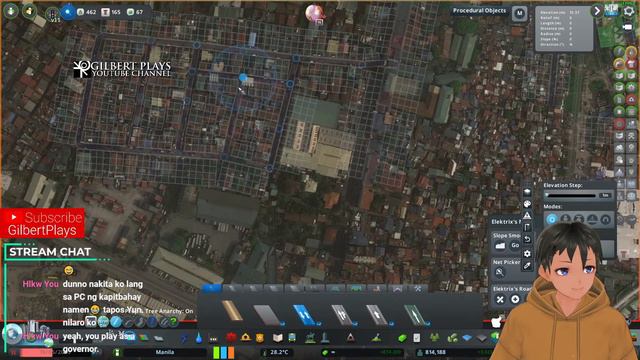Click the Procedural Objects label button
Viewport: 640px width, 360px height.
[x=479, y=11]
